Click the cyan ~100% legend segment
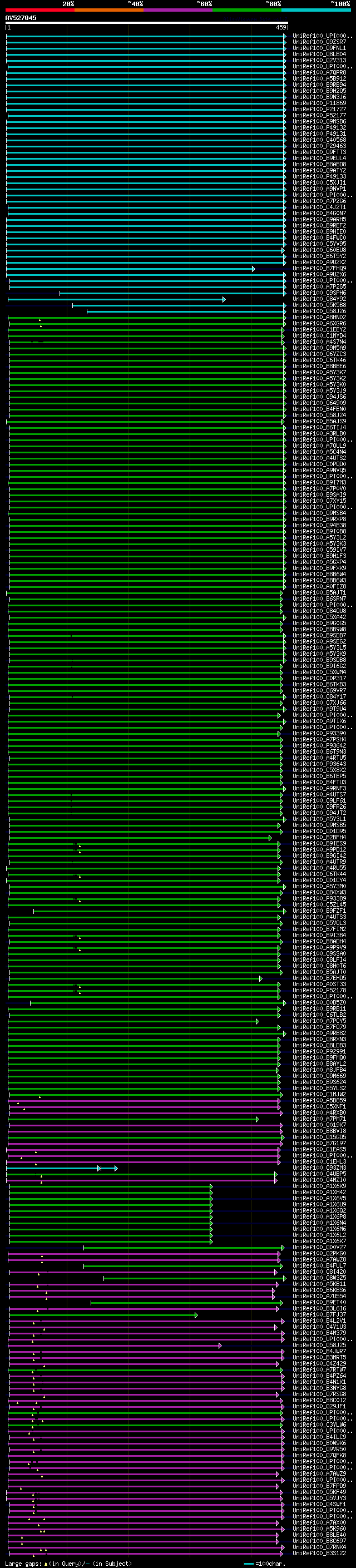 [316, 10]
